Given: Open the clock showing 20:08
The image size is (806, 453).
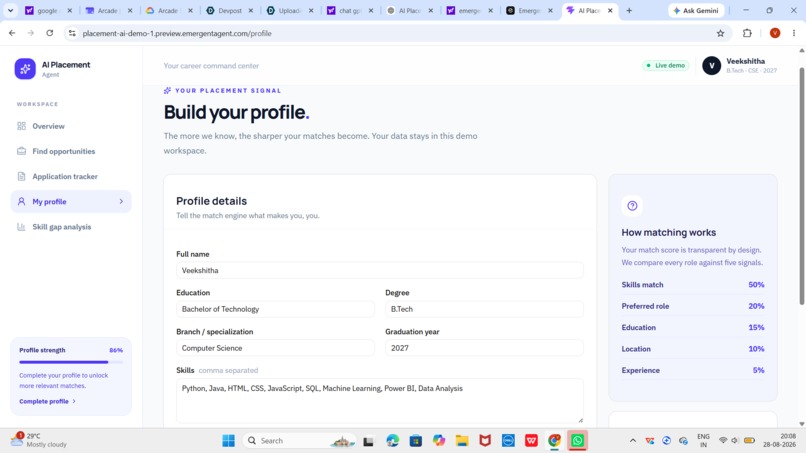Looking at the screenshot, I should (780, 440).
